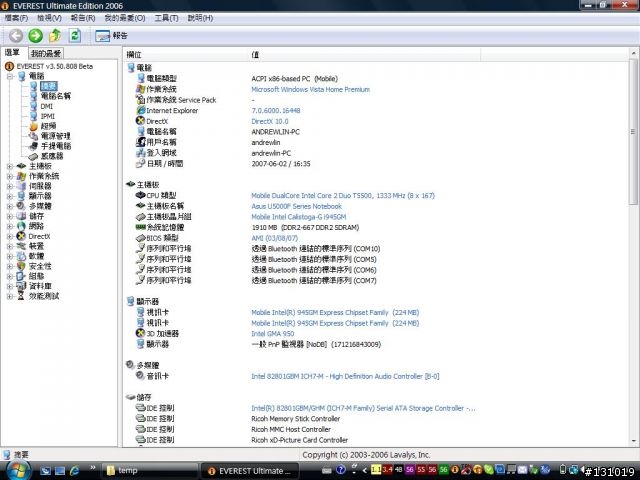Select the 軟體 software tree node
The height and width of the screenshot is (480, 640).
(x=36, y=256)
